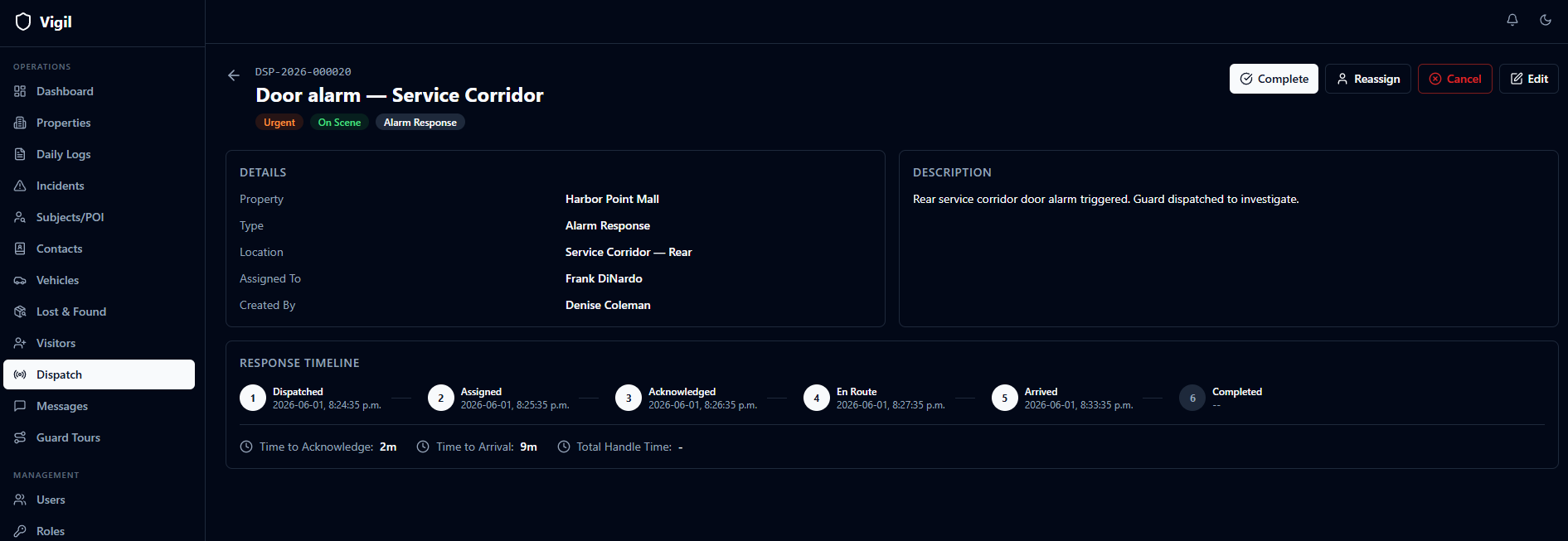1568x541 pixels.
Task: Click the Incidents warning triangle icon
Action: [20, 186]
